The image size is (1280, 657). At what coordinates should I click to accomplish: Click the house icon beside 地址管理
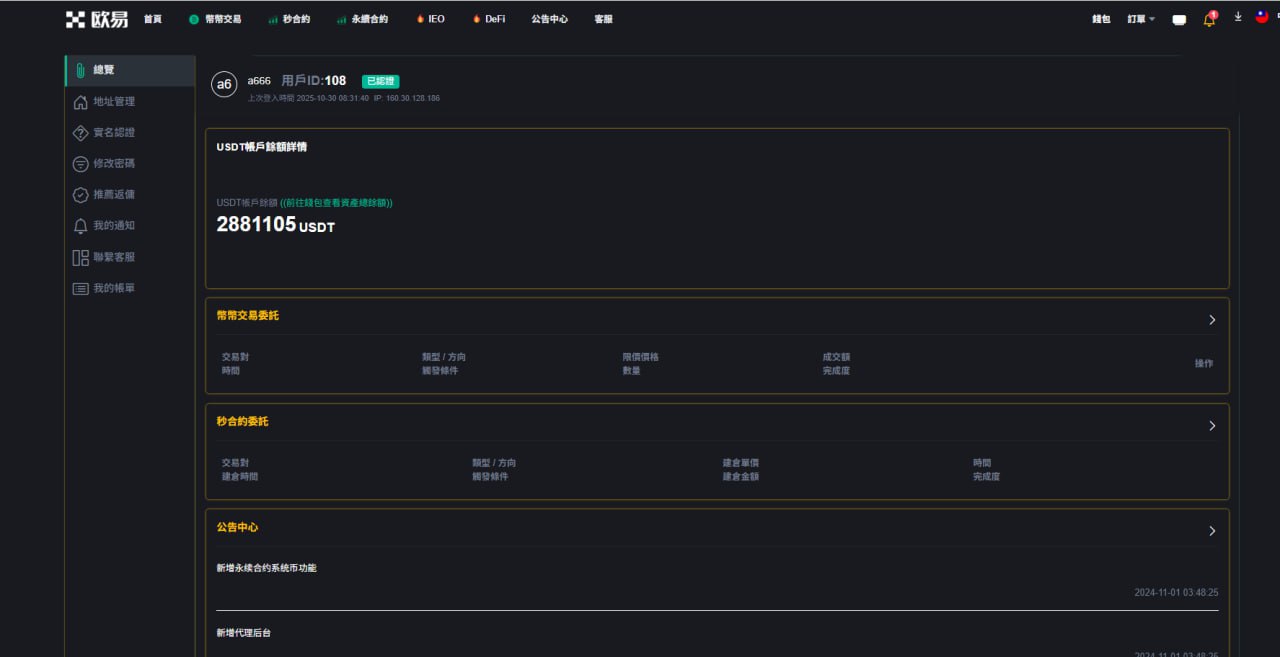tap(81, 102)
